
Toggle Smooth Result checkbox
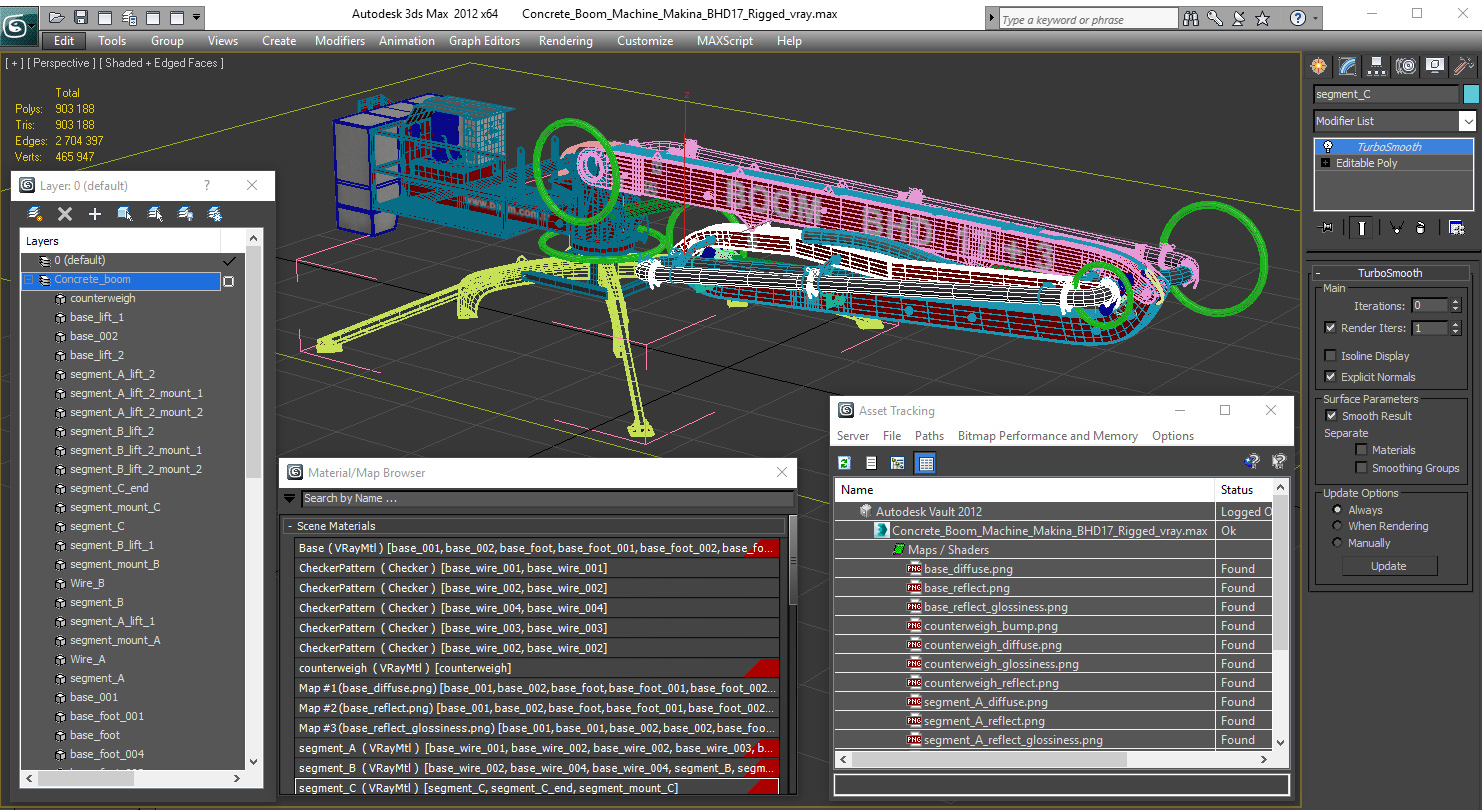pyautogui.click(x=1331, y=416)
